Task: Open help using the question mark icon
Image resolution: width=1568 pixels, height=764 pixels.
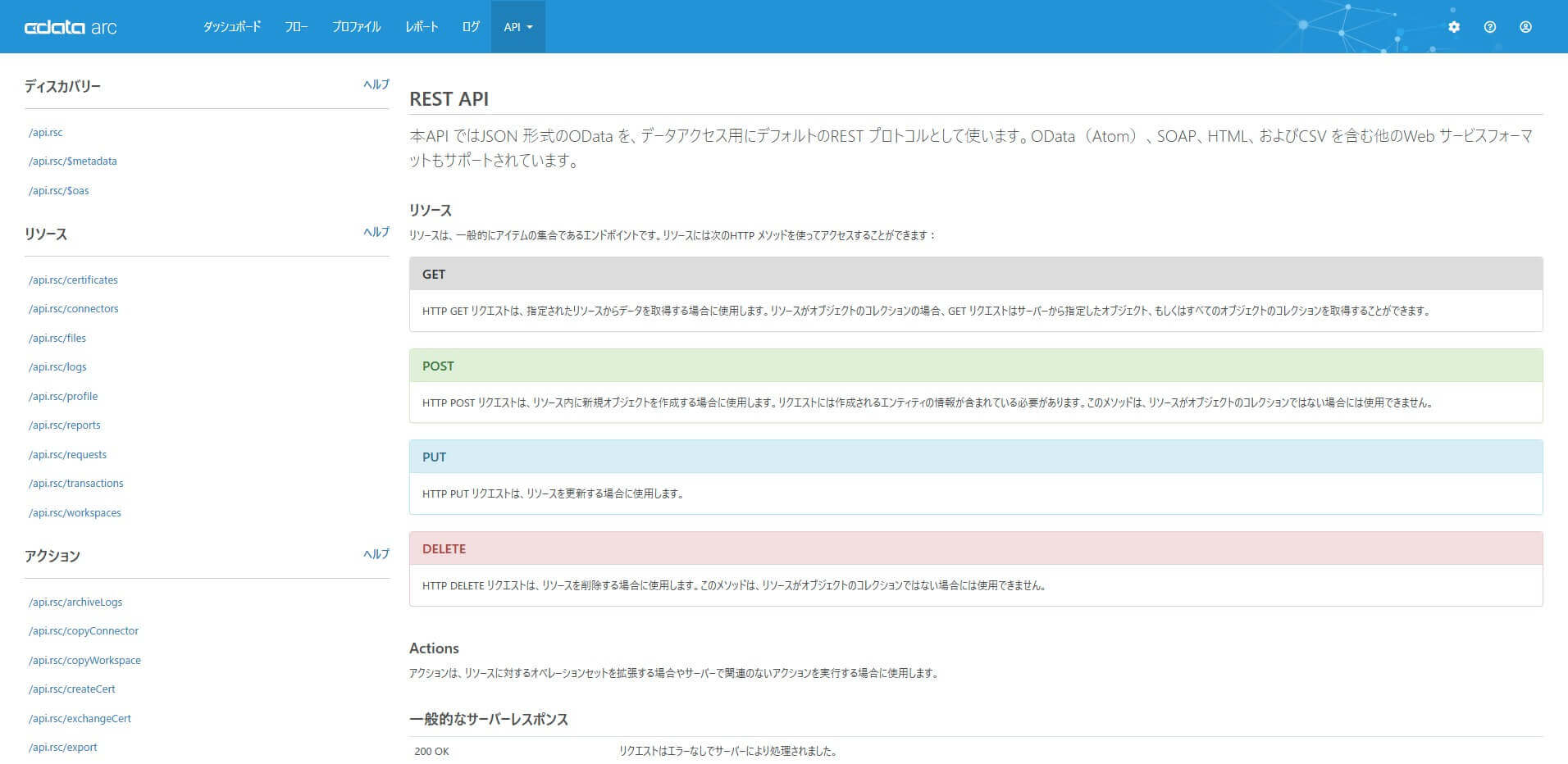Action: [x=1489, y=26]
